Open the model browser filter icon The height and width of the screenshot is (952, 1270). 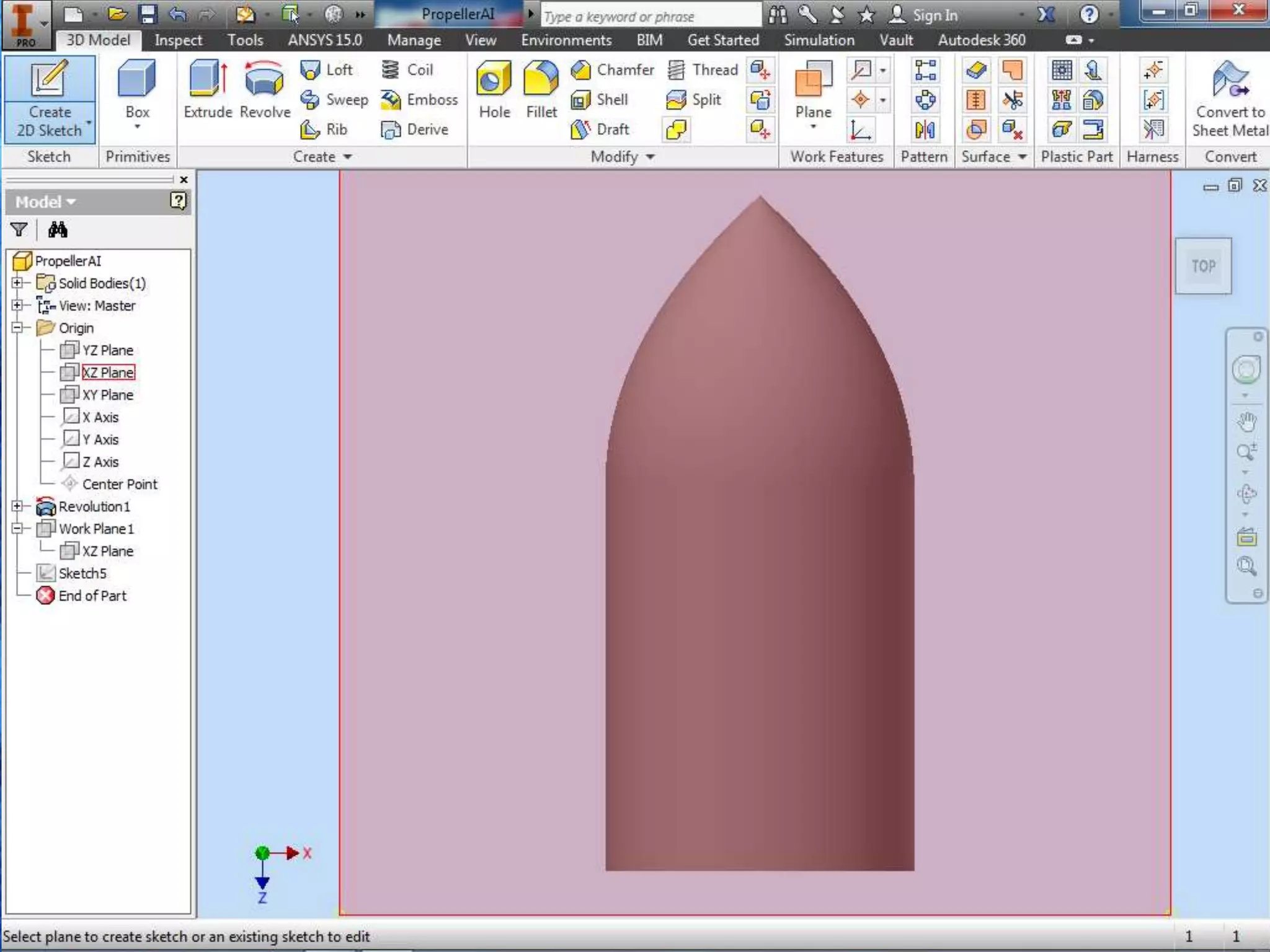(19, 230)
